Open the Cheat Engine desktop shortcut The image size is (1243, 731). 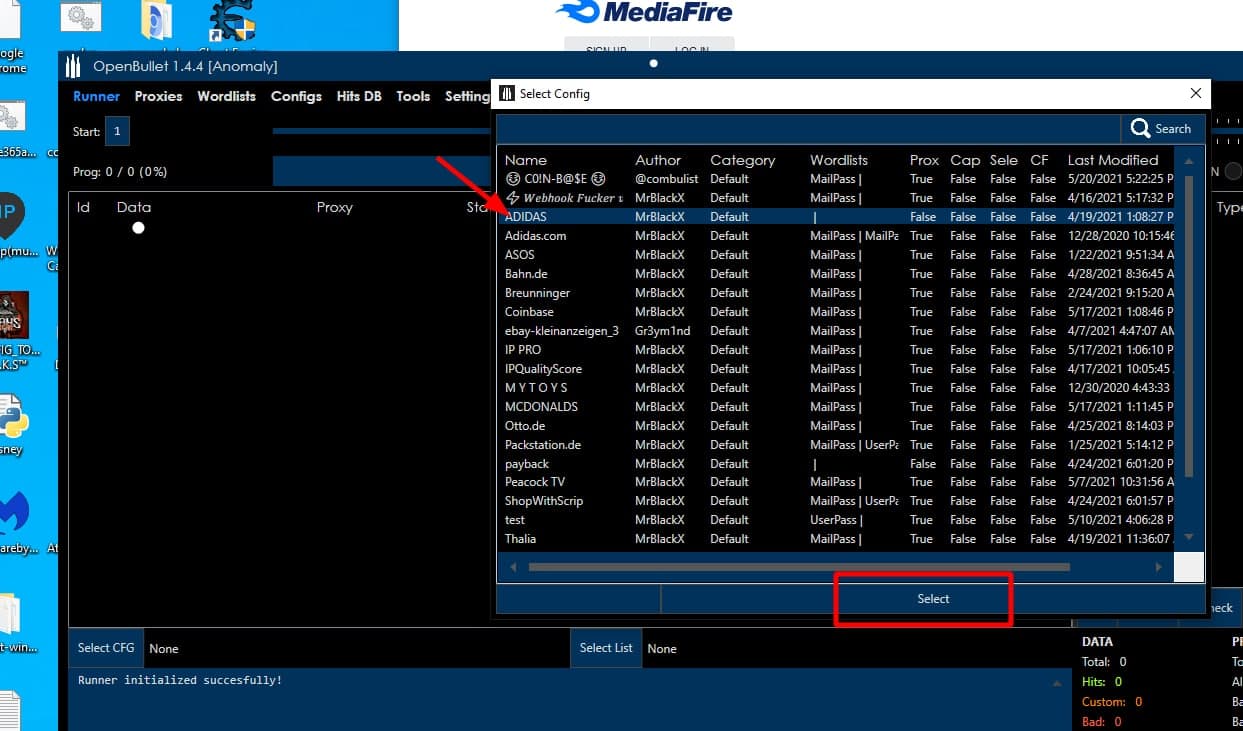[232, 21]
